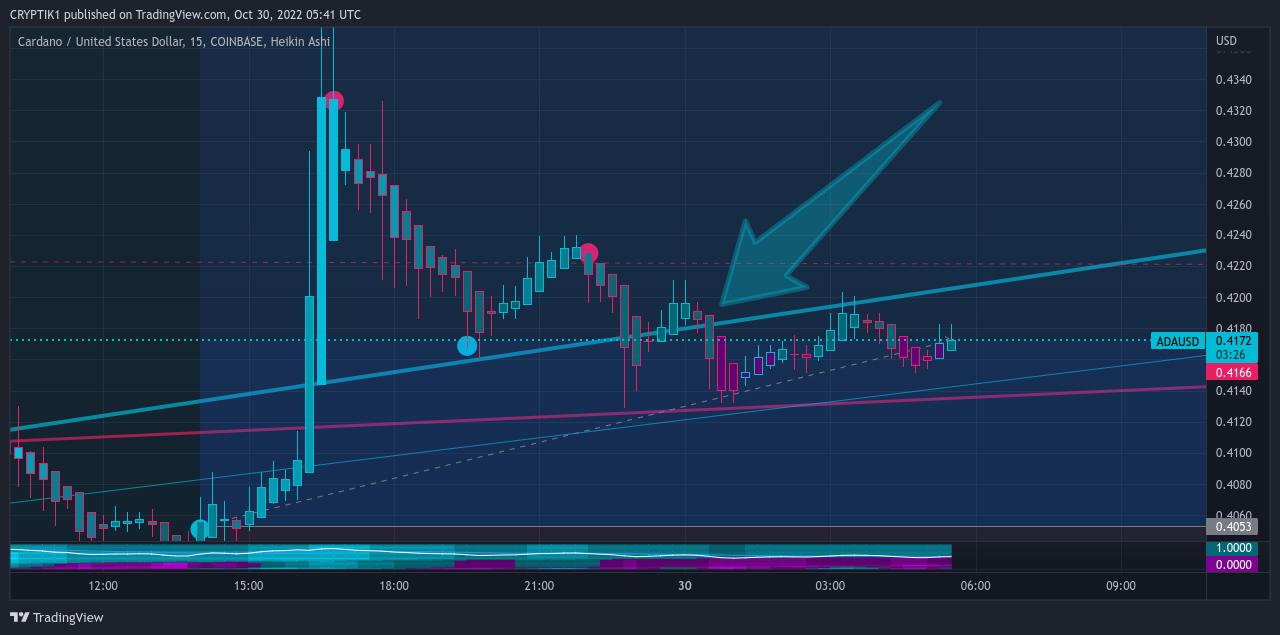This screenshot has height=635, width=1280.
Task: Click the 0.4300 price axis label
Action: [x=1232, y=142]
